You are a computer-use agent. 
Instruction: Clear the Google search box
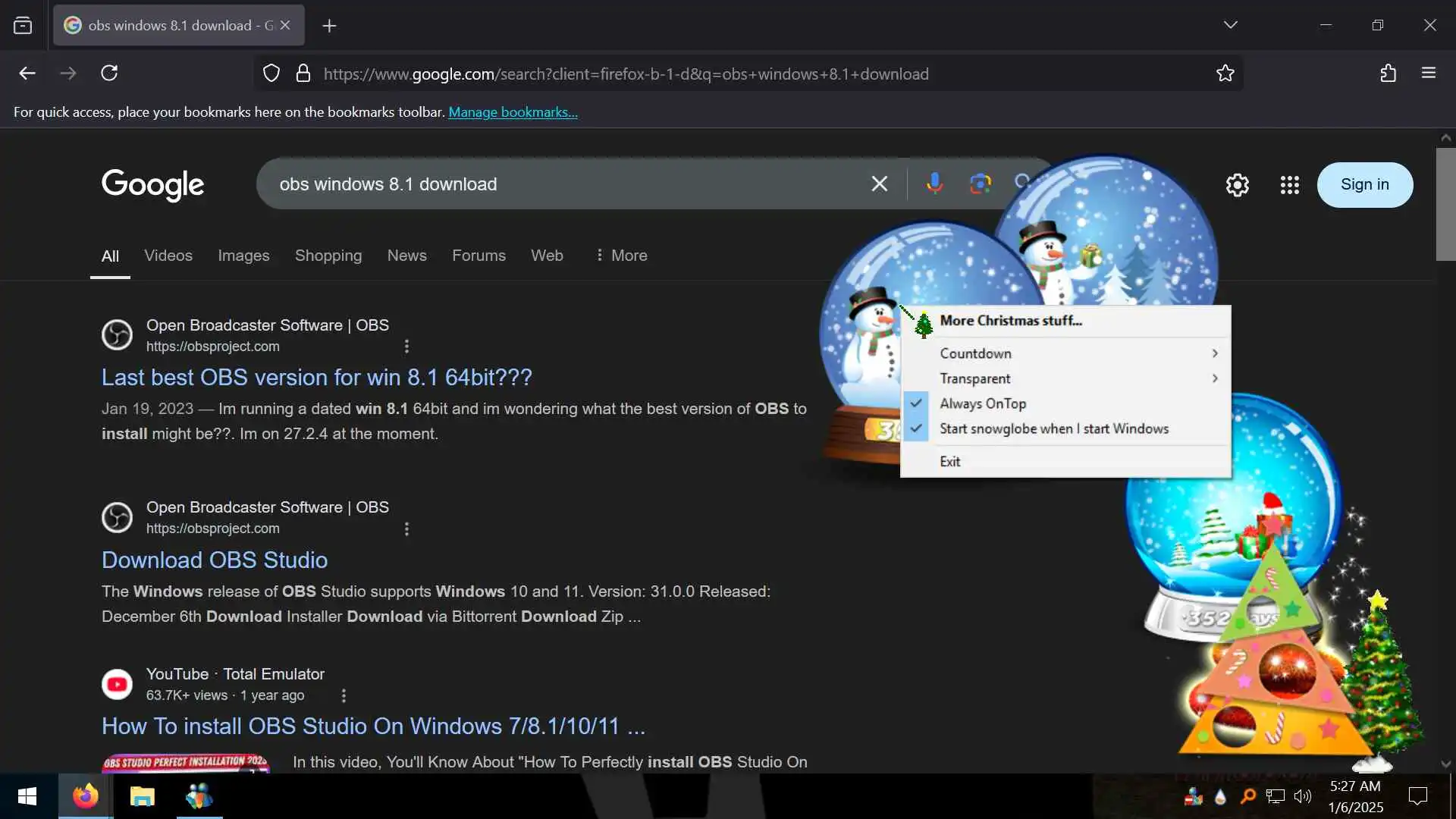[879, 184]
